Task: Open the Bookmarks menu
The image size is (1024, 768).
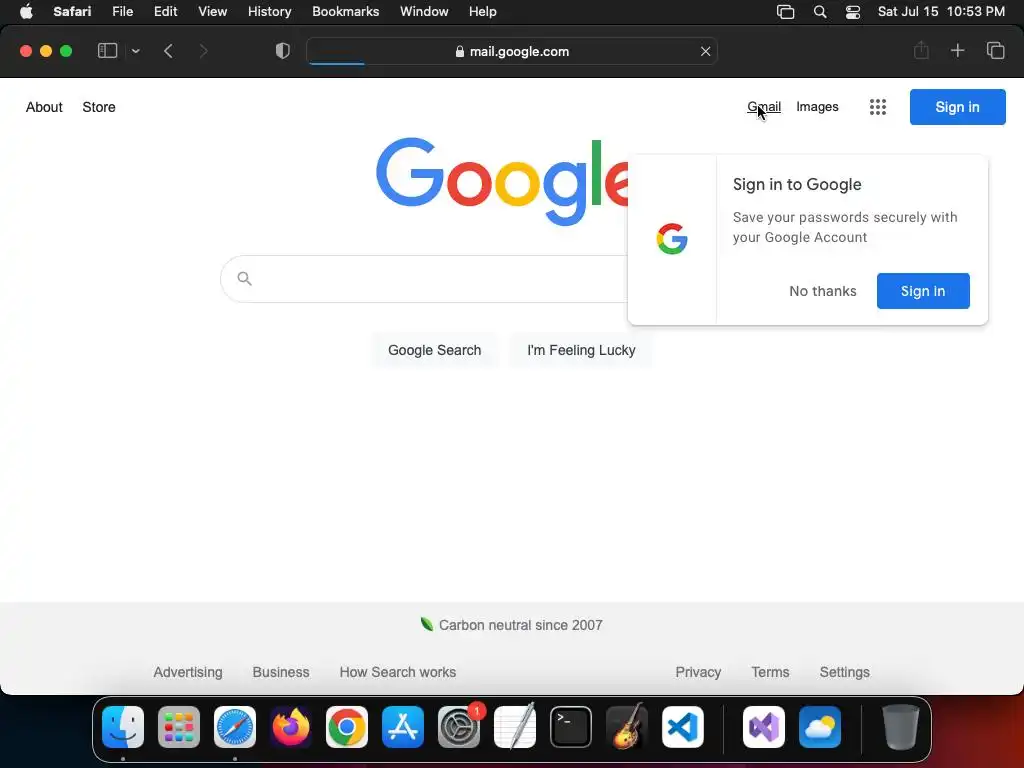Action: (345, 11)
